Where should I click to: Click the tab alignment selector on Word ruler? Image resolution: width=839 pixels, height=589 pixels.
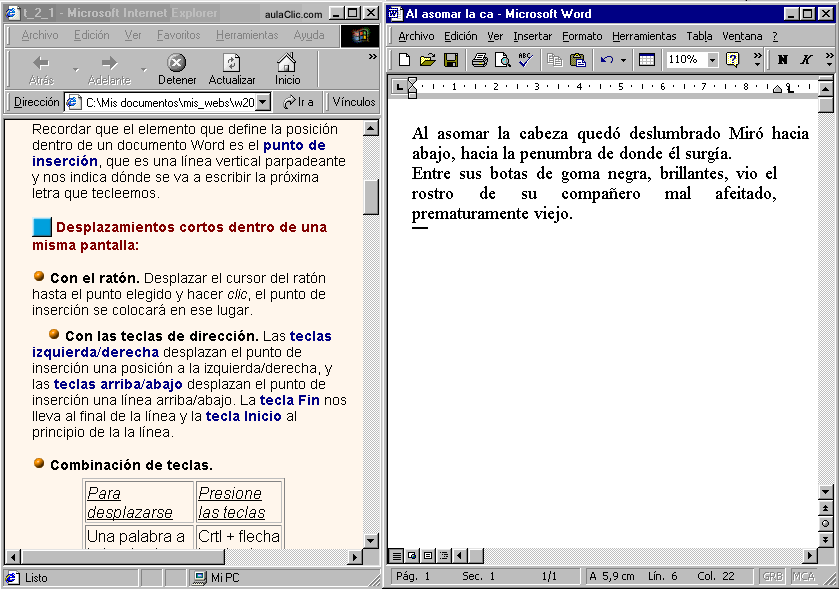[399, 86]
